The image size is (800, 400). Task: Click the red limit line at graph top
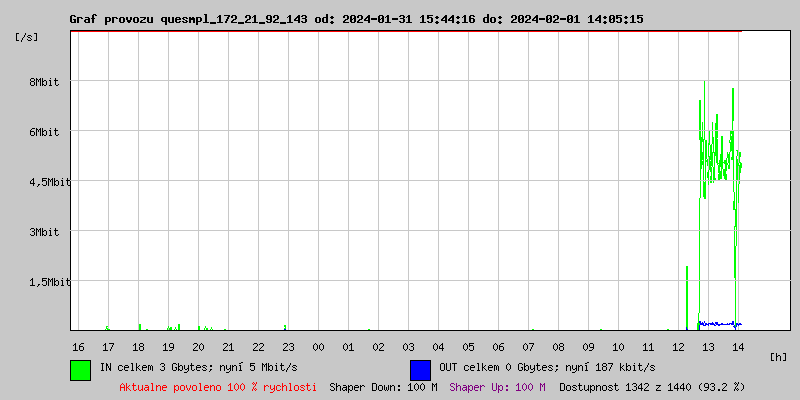pos(406,31)
